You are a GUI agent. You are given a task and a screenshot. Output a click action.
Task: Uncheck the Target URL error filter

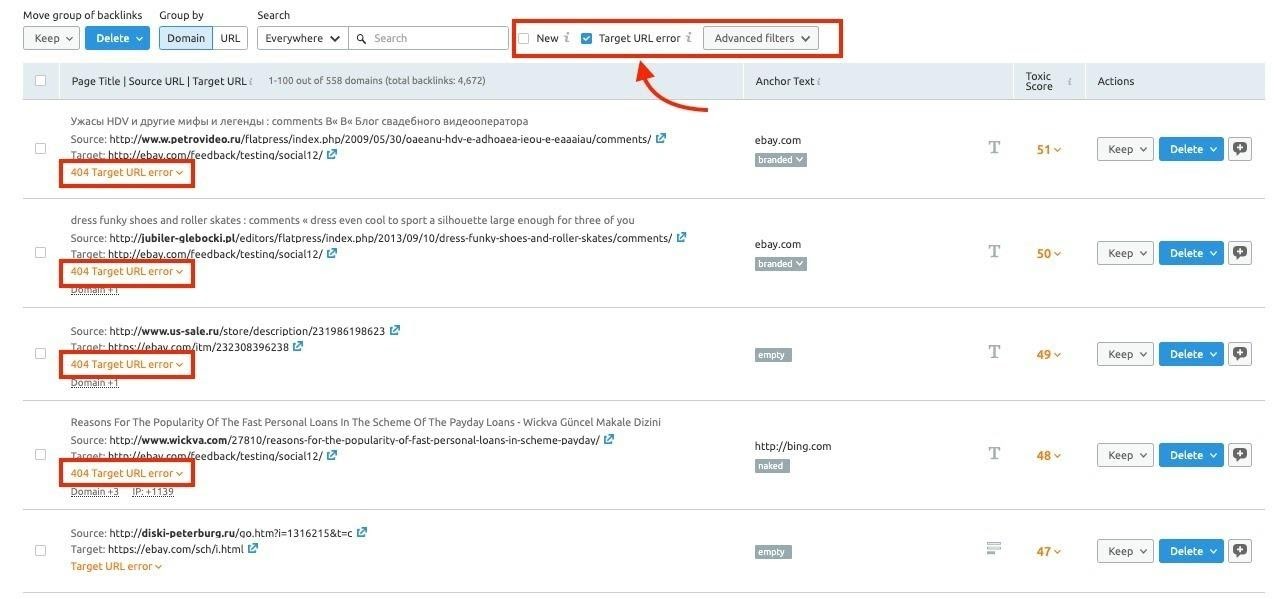pos(587,37)
